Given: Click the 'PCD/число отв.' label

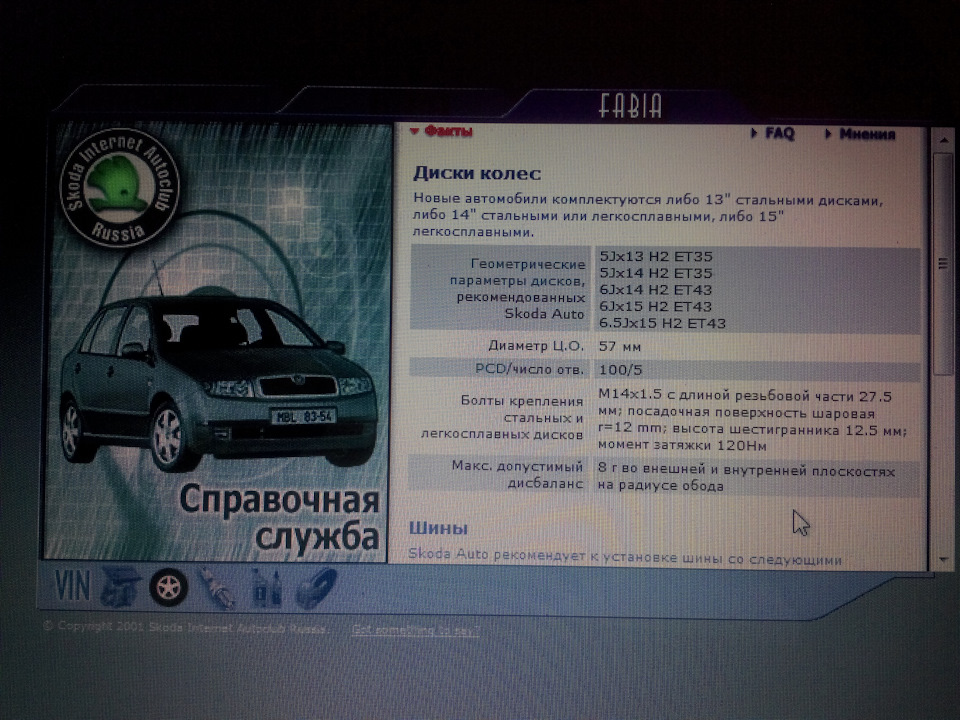Looking at the screenshot, I should pyautogui.click(x=530, y=369).
